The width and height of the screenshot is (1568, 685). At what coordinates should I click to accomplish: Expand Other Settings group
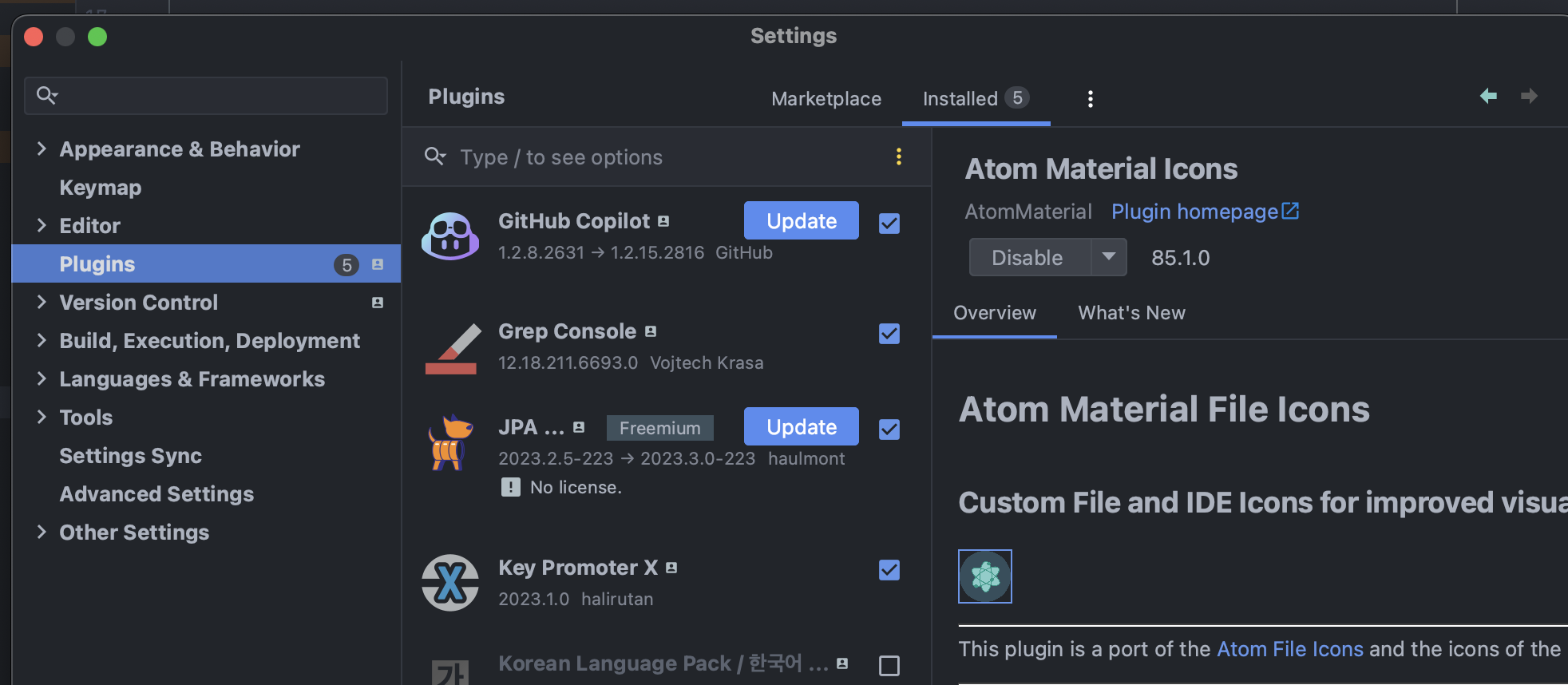click(x=42, y=532)
